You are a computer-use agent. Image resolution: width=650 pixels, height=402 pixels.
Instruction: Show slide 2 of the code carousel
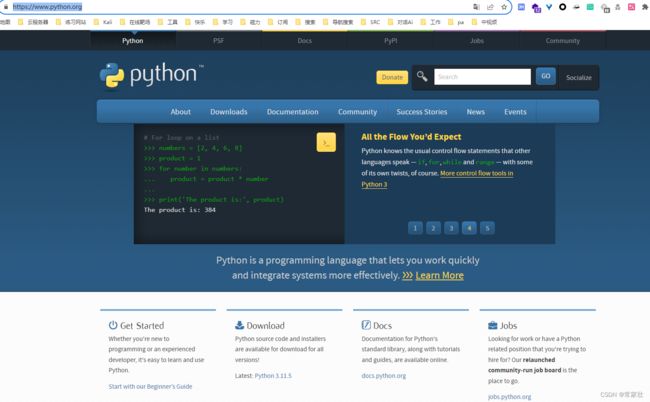(433, 228)
